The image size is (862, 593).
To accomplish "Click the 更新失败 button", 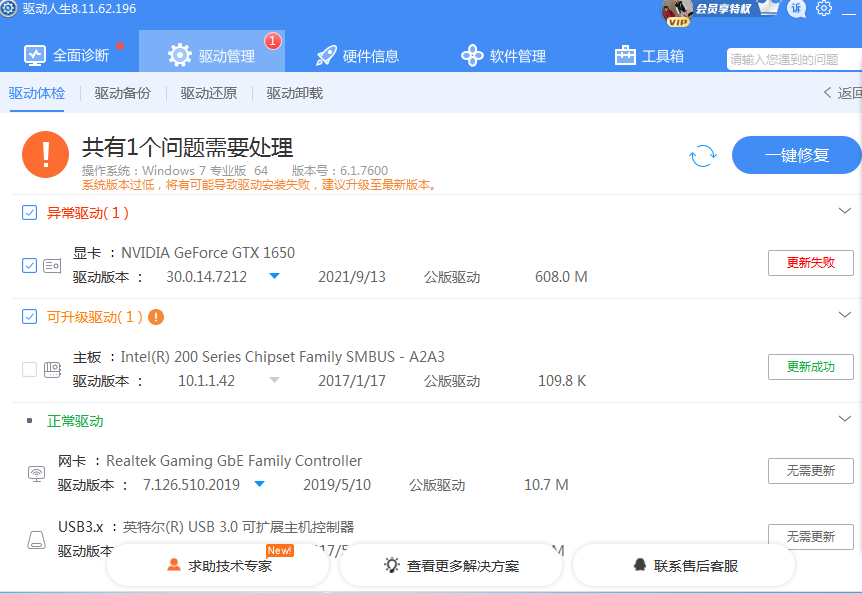I will click(810, 263).
